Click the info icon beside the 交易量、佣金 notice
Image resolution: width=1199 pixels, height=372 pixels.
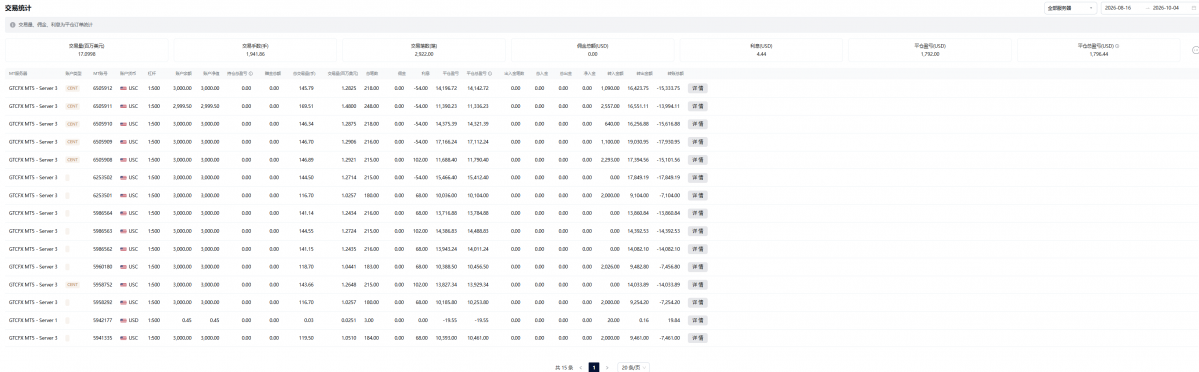point(13,24)
